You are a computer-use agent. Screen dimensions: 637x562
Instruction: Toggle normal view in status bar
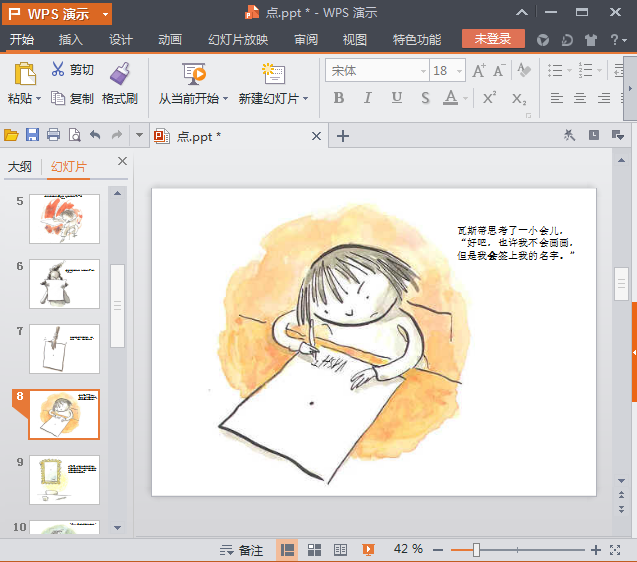click(x=287, y=550)
